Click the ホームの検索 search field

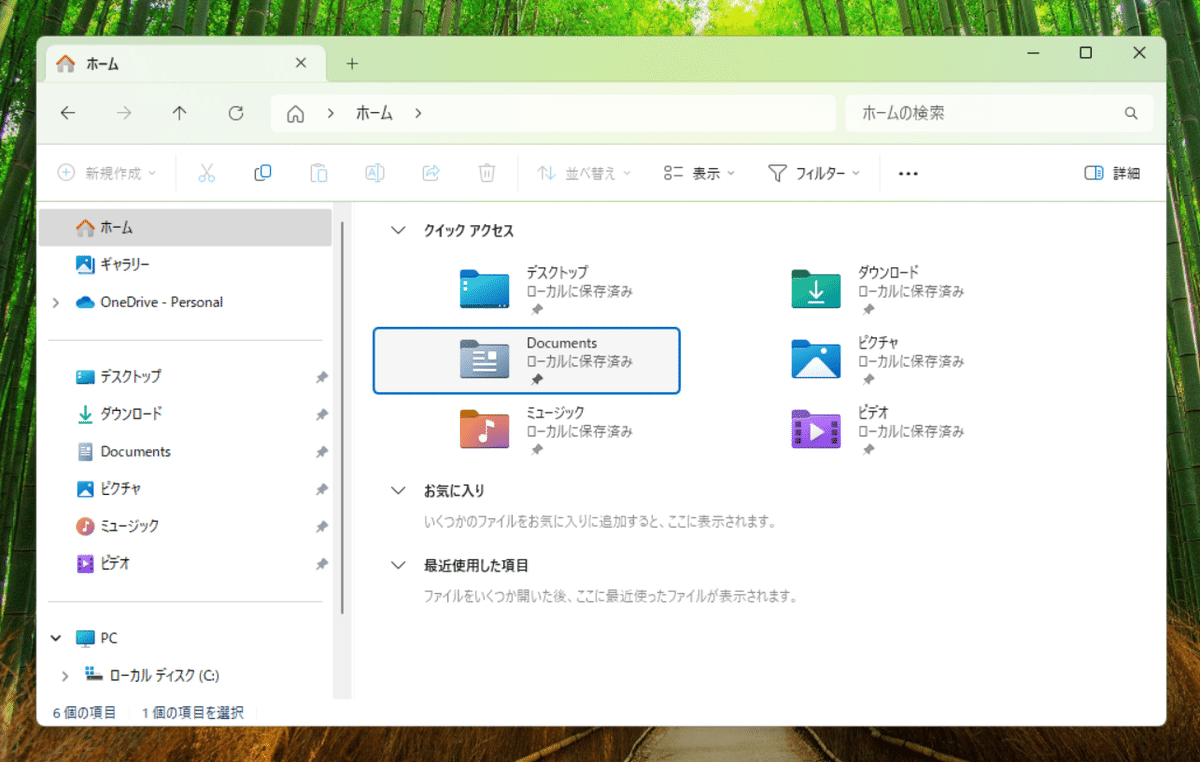990,113
